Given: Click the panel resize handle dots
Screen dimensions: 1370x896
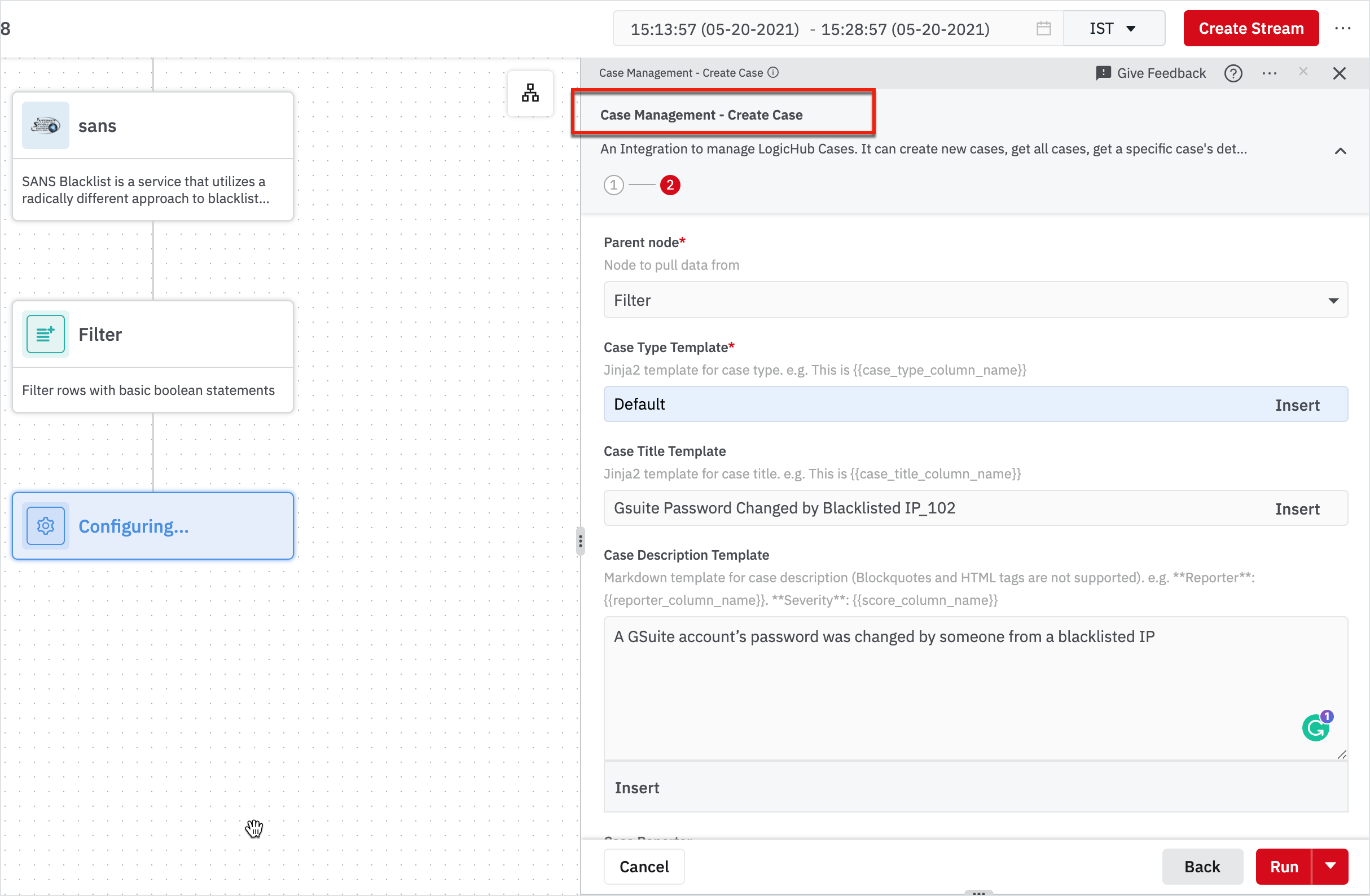Looking at the screenshot, I should pyautogui.click(x=580, y=541).
